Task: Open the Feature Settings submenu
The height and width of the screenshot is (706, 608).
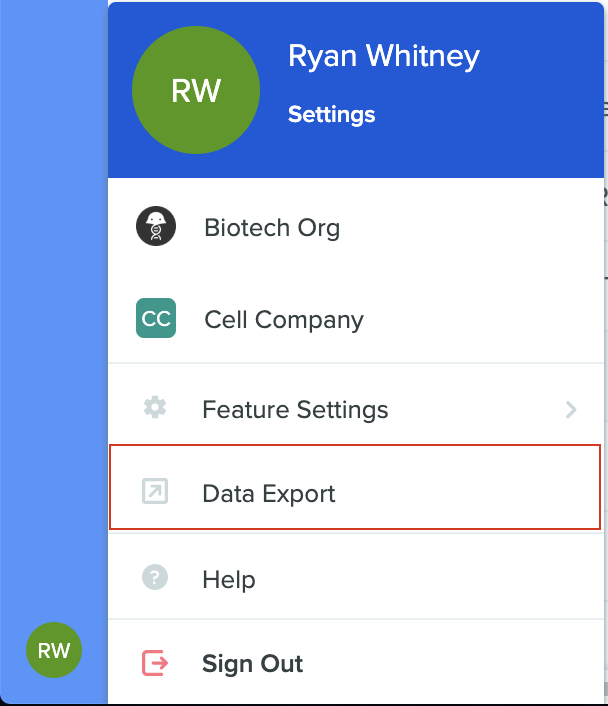Action: tap(356, 409)
